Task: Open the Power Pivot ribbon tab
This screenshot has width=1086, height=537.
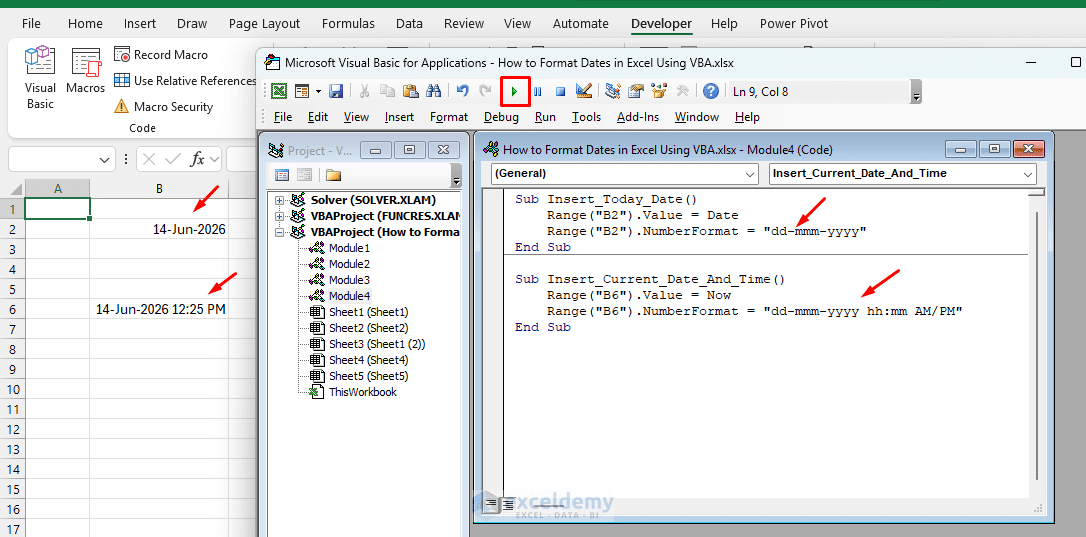Action: 794,24
